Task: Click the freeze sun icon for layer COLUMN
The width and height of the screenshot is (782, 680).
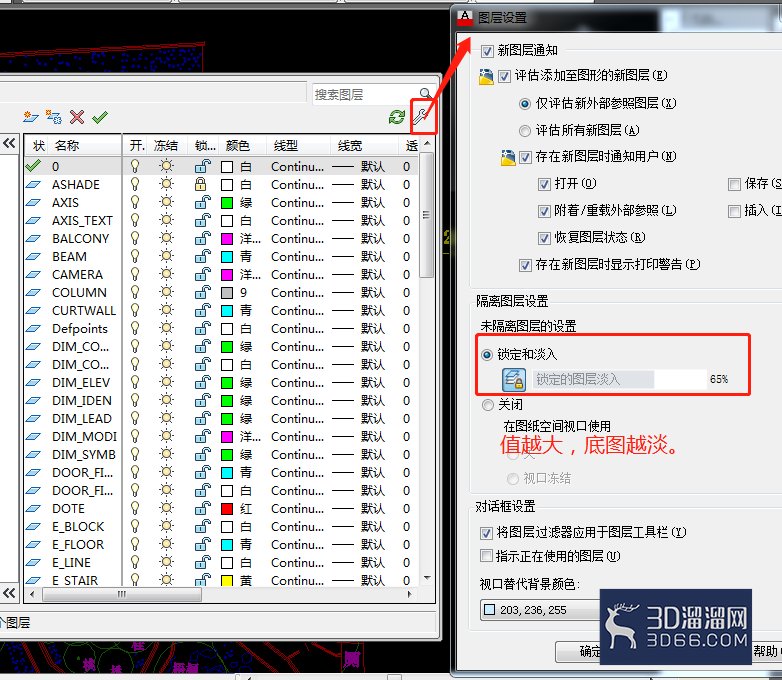Action: click(167, 292)
